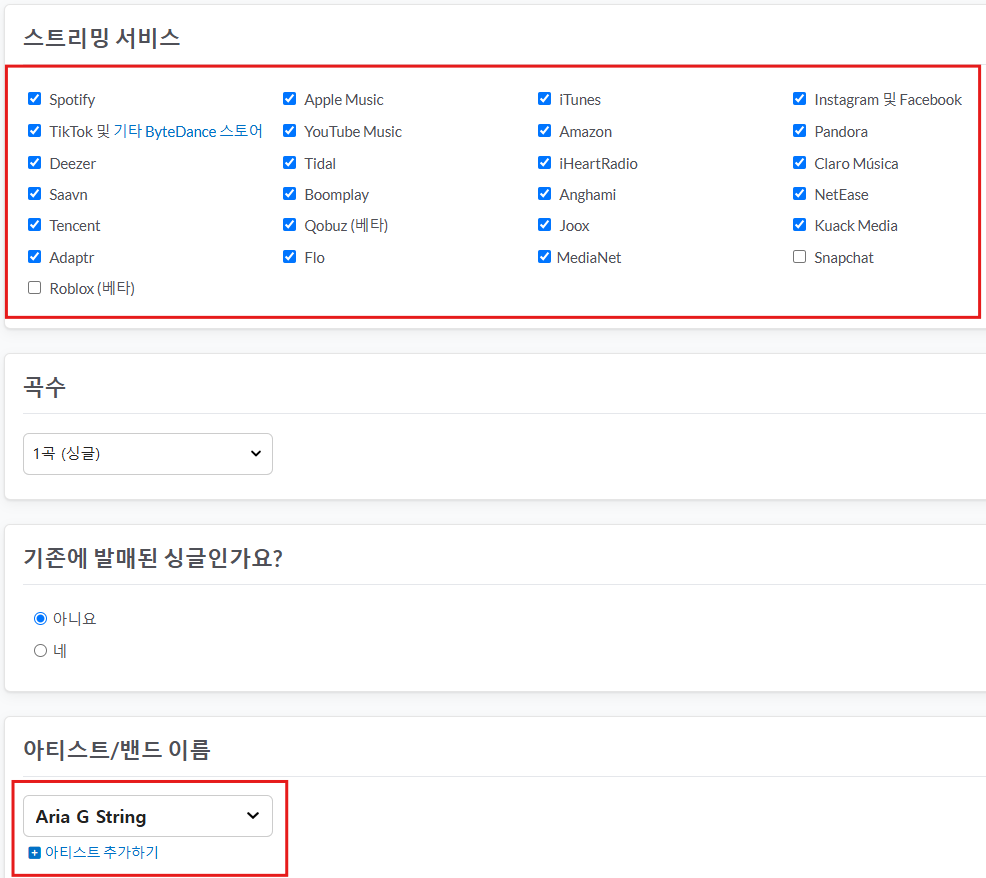This screenshot has height=878, width=986.
Task: Open 기타 ByteDance 스토어 link
Action: point(188,131)
